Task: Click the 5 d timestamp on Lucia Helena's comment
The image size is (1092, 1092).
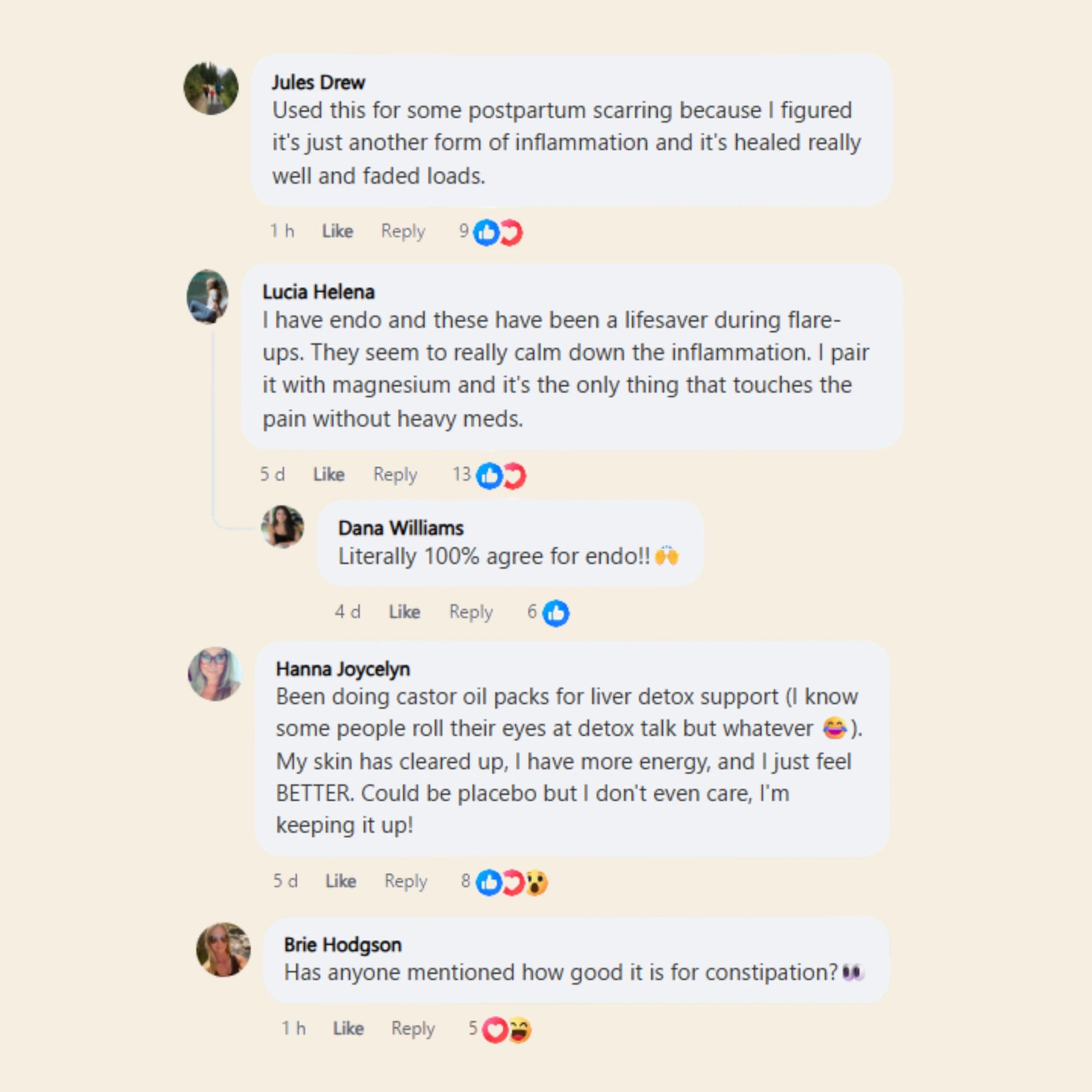Action: click(x=272, y=474)
